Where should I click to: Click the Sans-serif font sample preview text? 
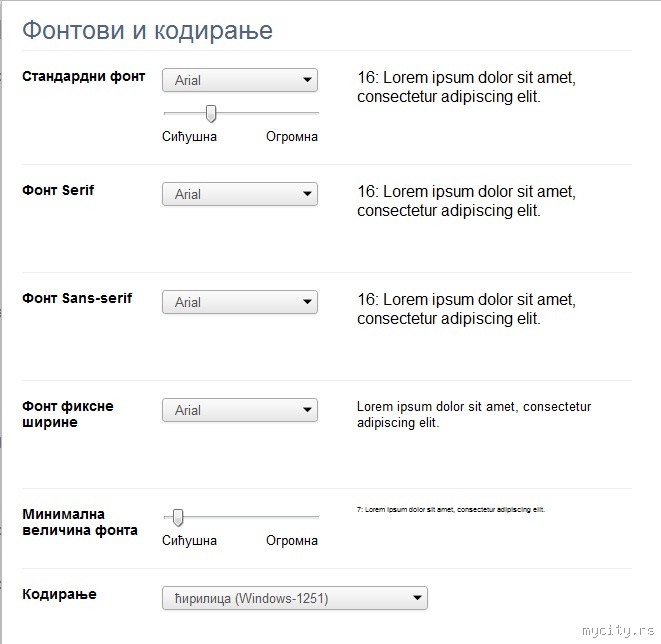click(x=466, y=309)
